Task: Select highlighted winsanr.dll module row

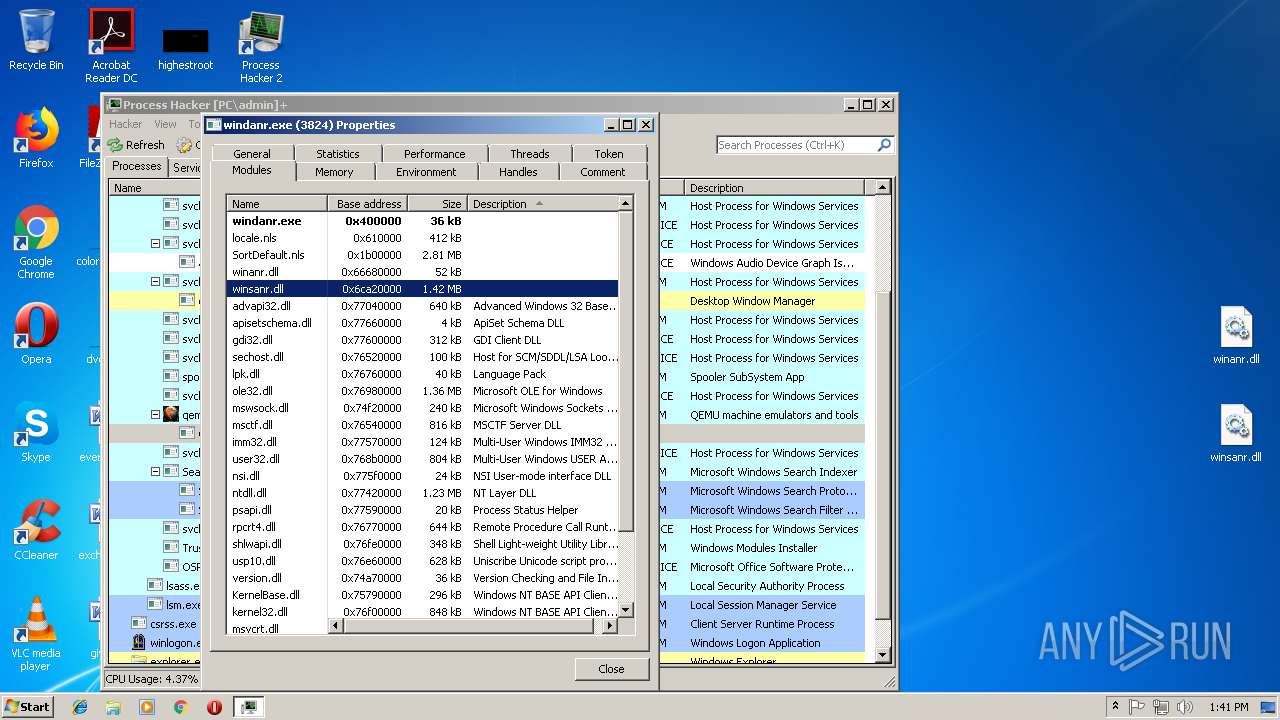Action: [x=423, y=289]
